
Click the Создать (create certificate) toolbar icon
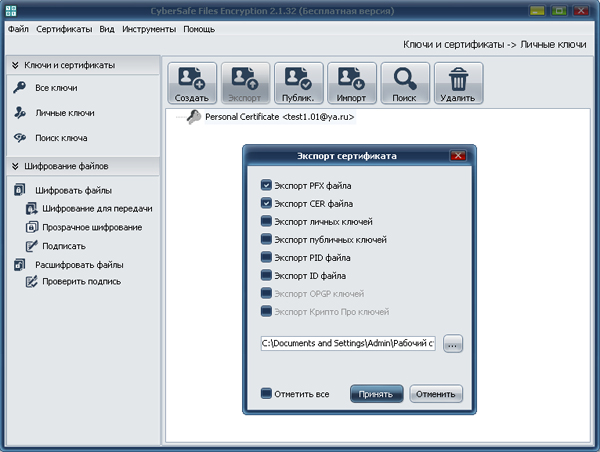192,83
